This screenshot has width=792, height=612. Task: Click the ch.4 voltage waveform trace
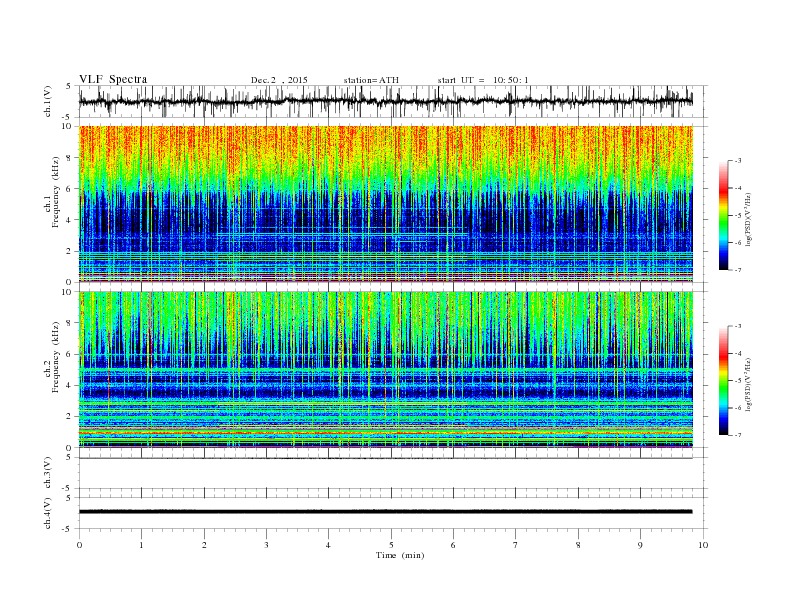[x=385, y=512]
